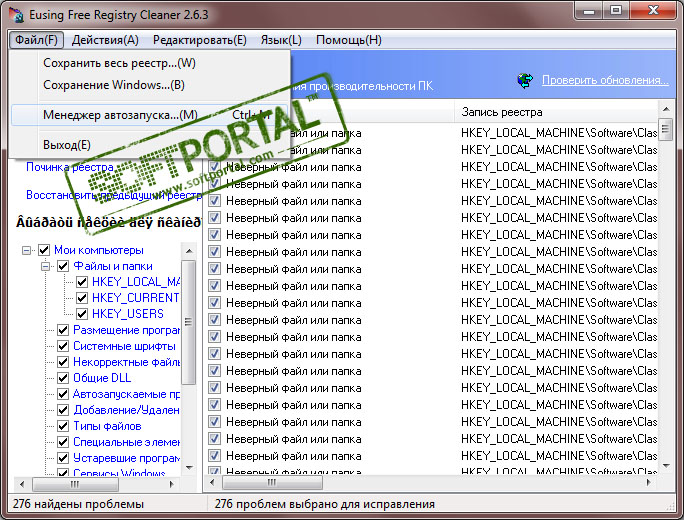Uncheck Некорректные файлы checkbox
The width and height of the screenshot is (684, 520).
(63, 362)
